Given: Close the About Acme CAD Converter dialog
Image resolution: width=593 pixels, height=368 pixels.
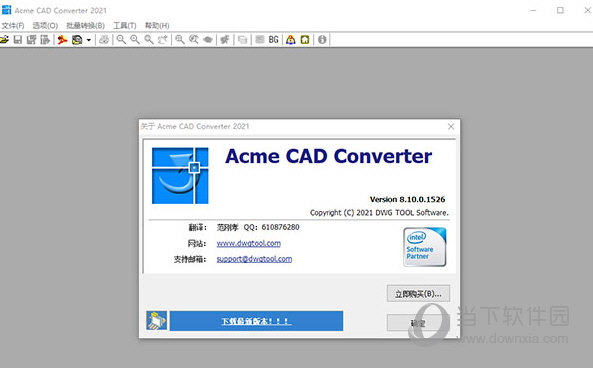Looking at the screenshot, I should [x=451, y=126].
